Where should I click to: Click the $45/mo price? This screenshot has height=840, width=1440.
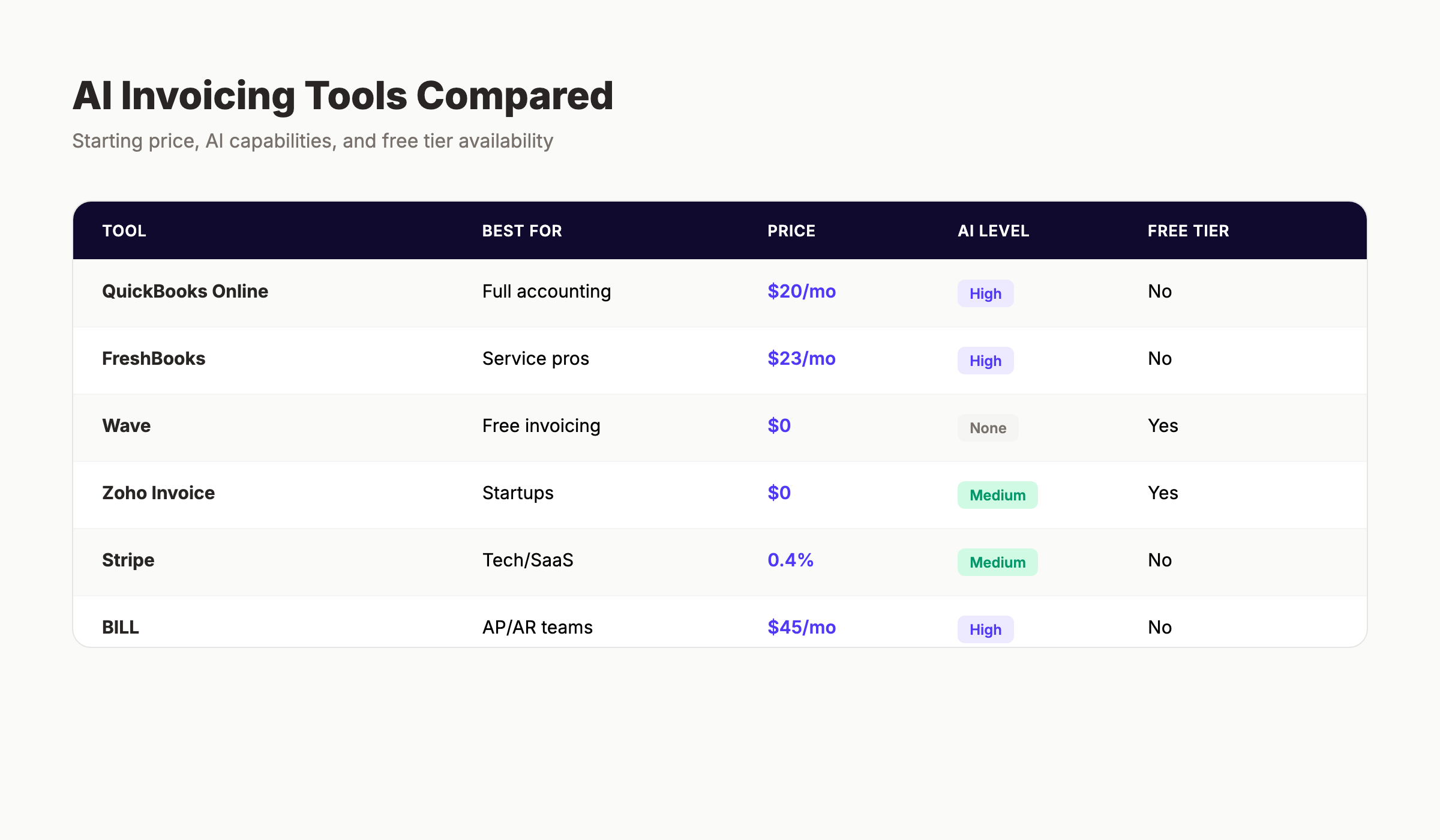click(x=802, y=628)
